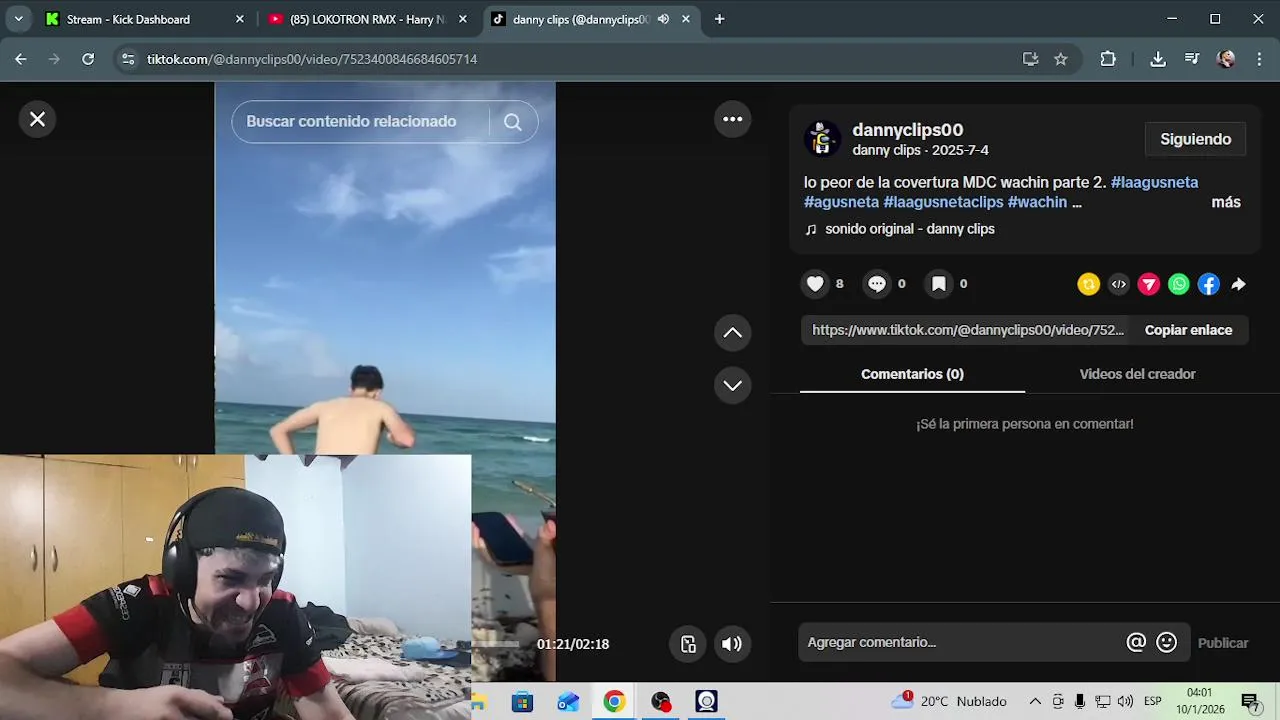Share the video to WhatsApp
Screen dimensions: 1280x720
pos(1179,285)
